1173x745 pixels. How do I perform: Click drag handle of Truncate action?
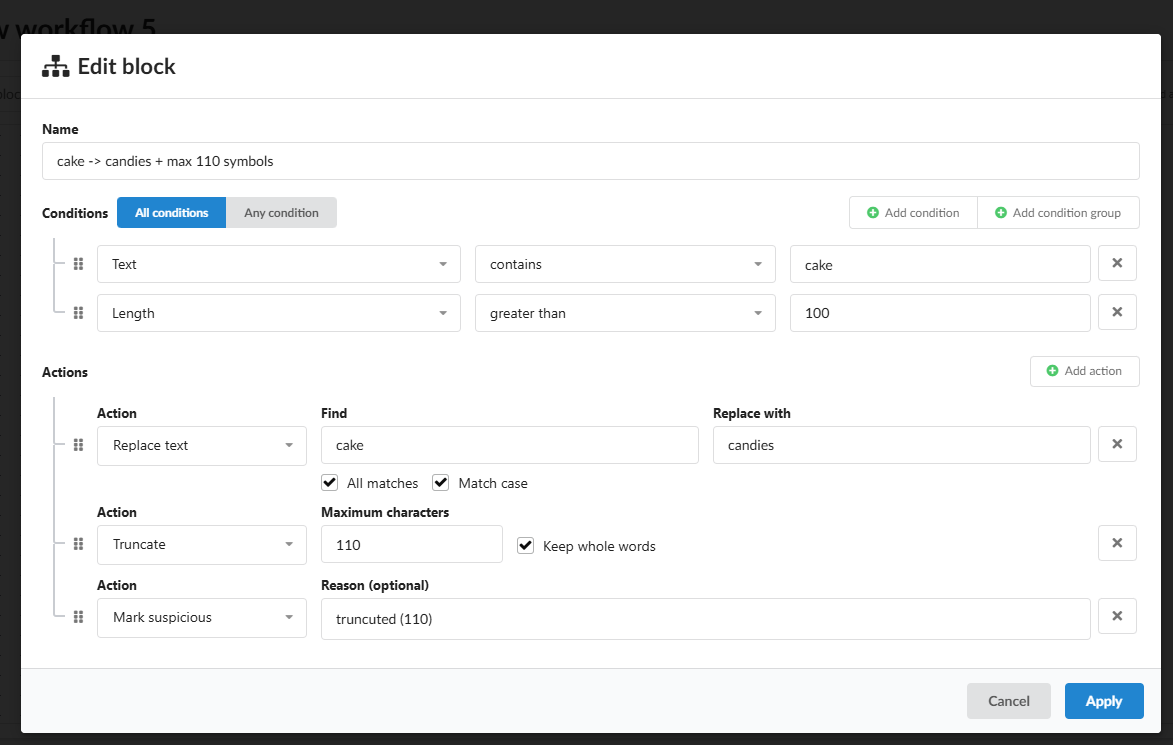[79, 544]
